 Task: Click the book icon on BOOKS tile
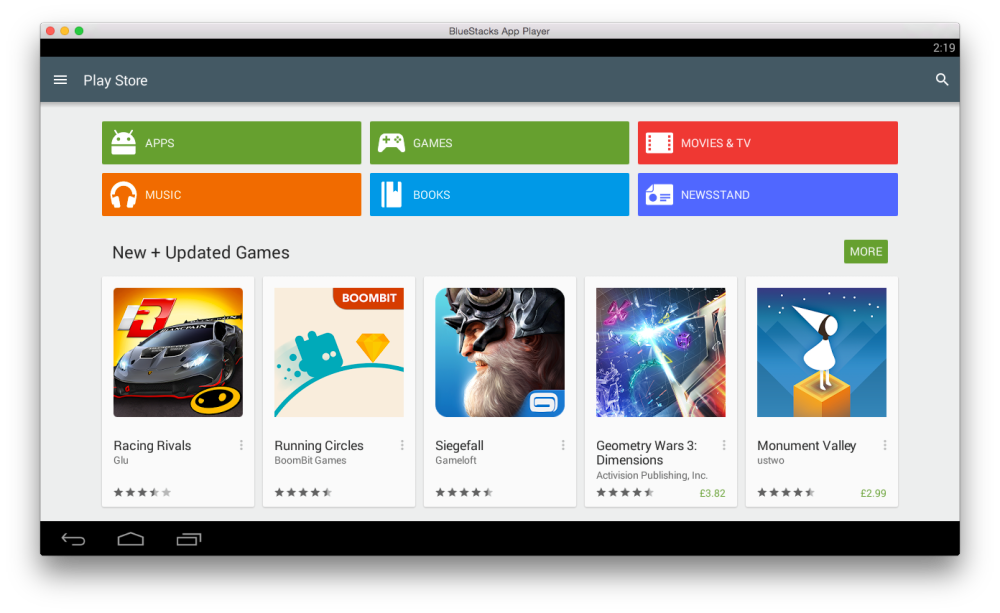[392, 194]
